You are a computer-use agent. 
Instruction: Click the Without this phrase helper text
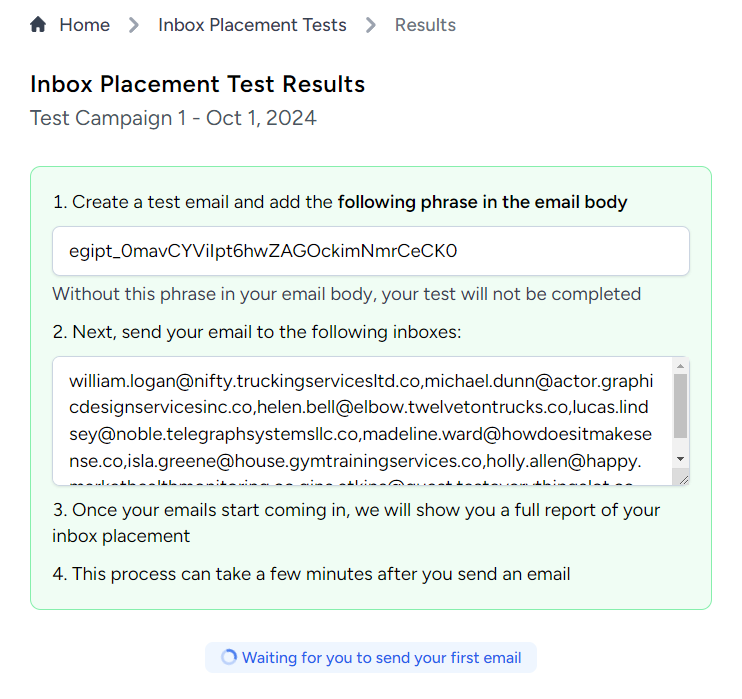(346, 294)
